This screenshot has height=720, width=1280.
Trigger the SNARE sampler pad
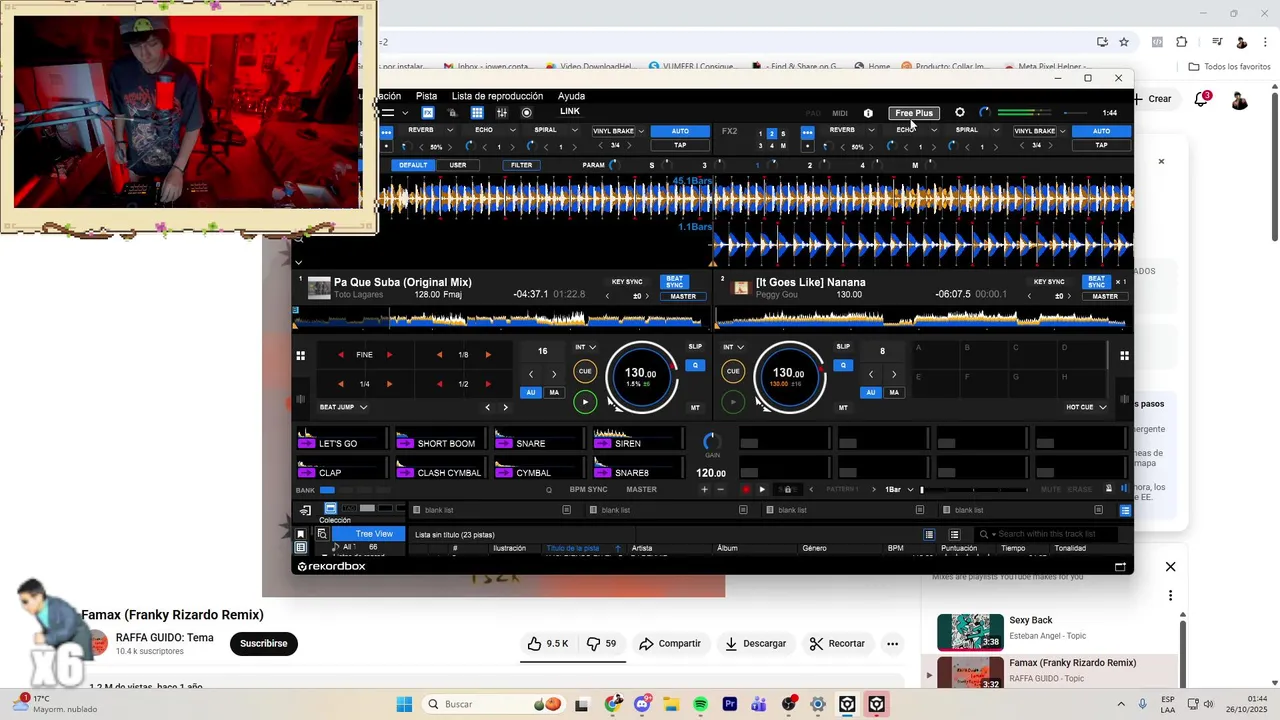pos(538,440)
